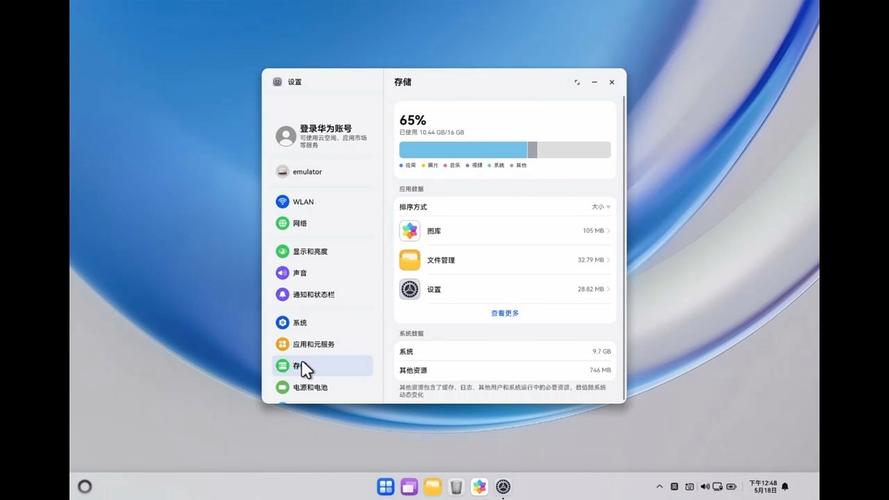Open 设置 app storage entry
889x500 pixels.
[505, 289]
